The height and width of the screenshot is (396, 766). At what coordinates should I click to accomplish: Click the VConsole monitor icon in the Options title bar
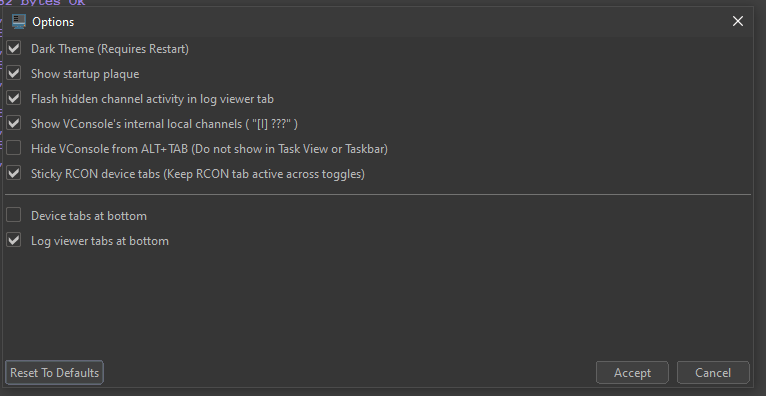(x=19, y=21)
